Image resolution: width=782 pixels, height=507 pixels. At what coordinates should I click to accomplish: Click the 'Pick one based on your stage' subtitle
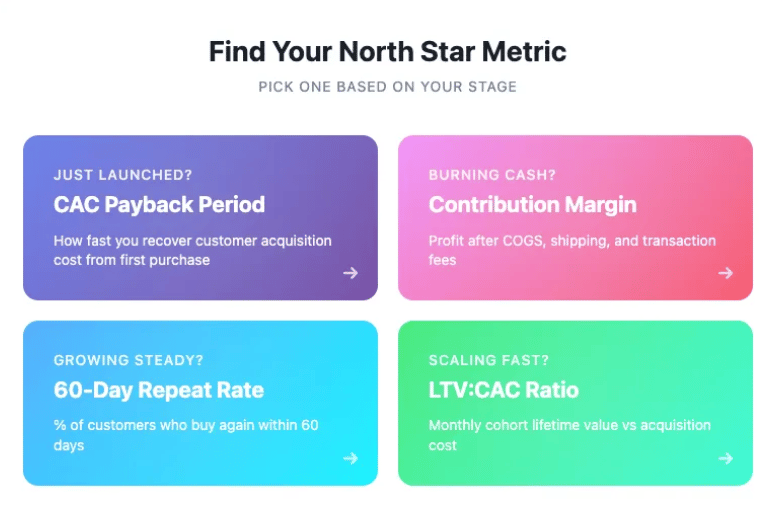pos(388,87)
